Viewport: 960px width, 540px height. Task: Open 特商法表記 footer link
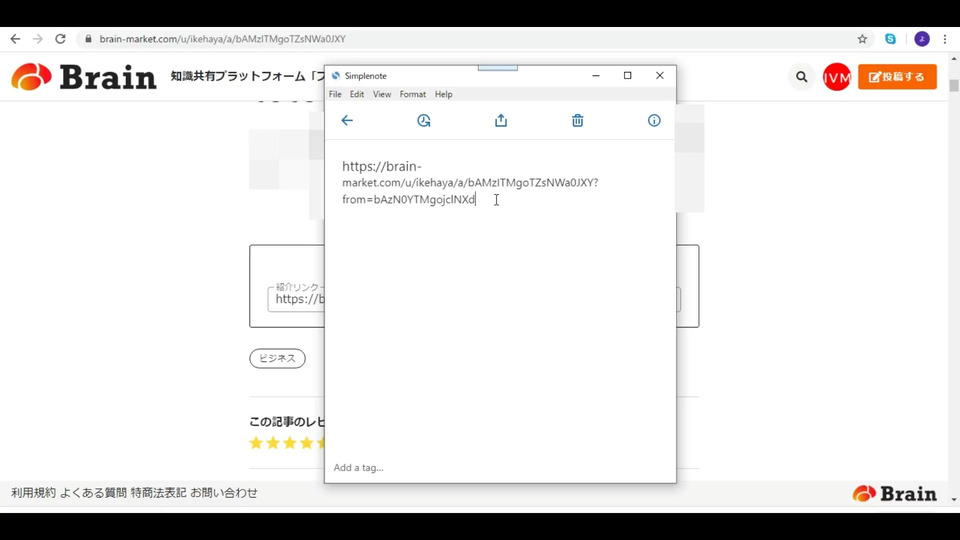click(x=159, y=493)
